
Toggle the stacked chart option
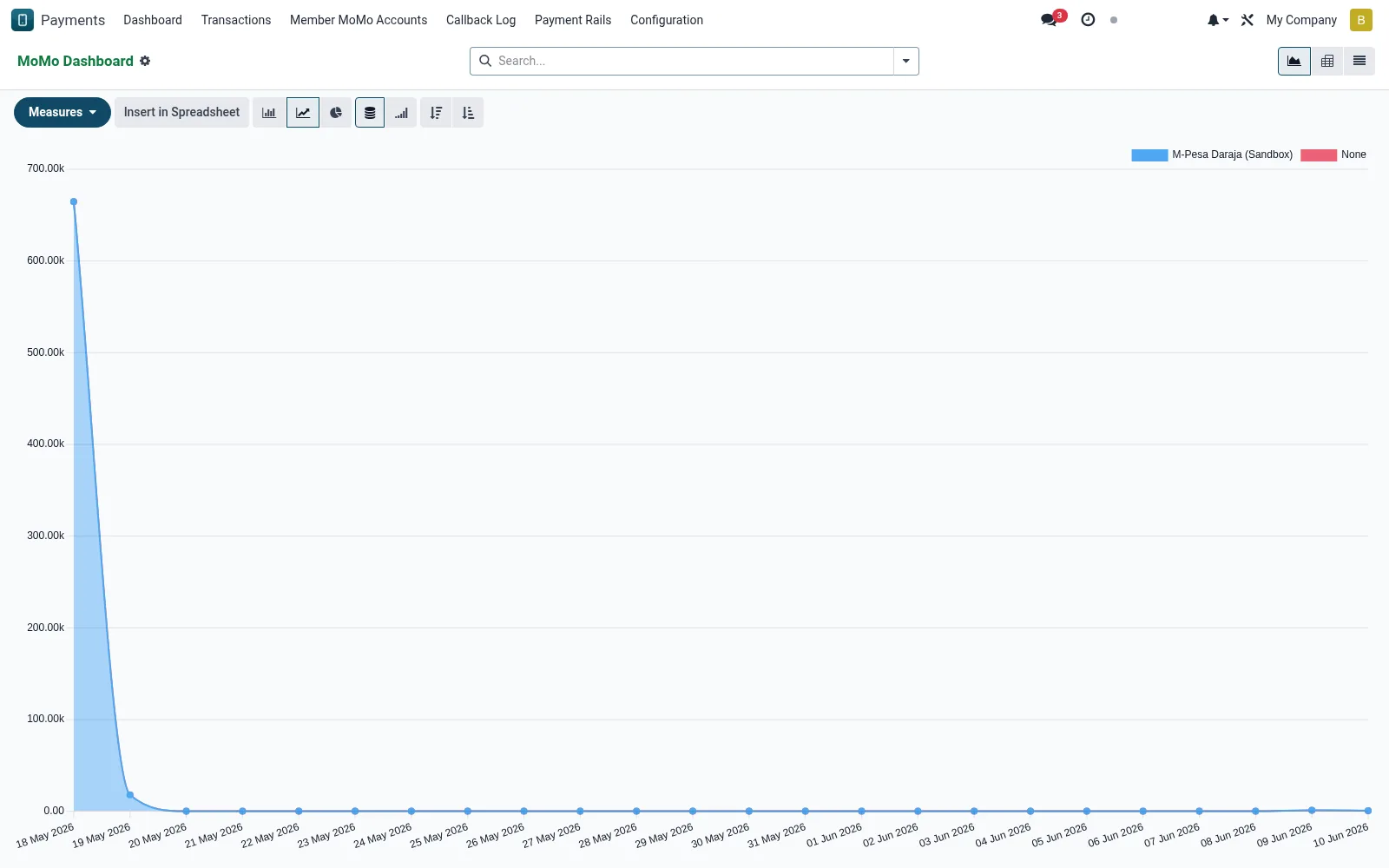point(370,113)
